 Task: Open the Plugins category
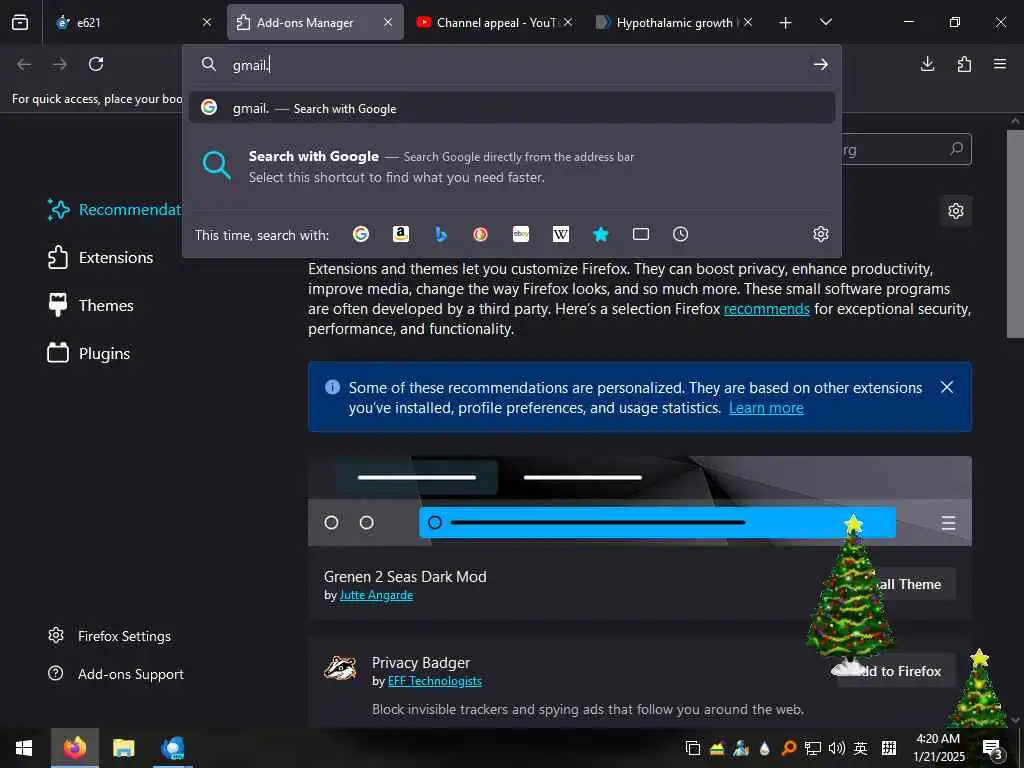[89, 353]
